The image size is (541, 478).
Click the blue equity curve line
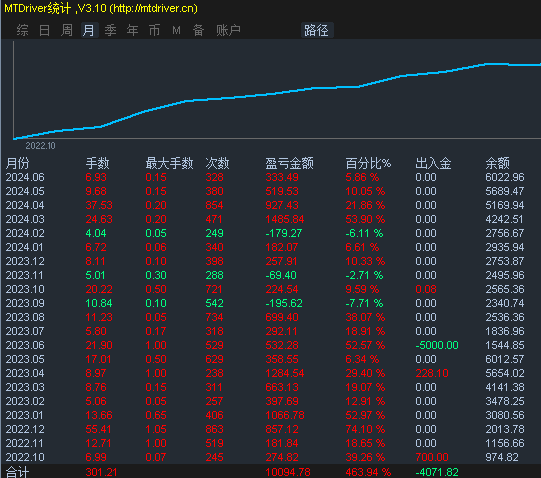pos(276,94)
